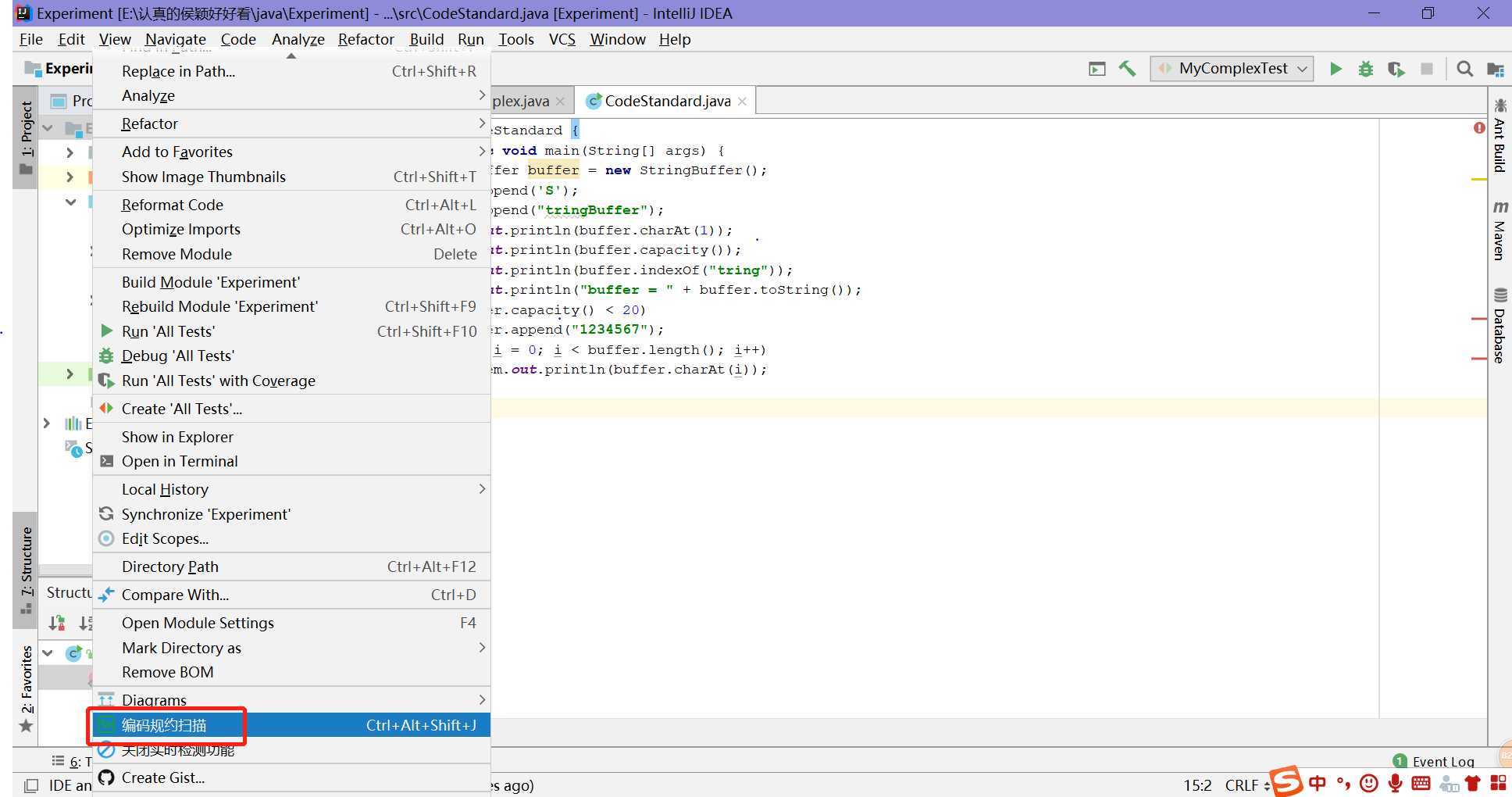1512x797 pixels.
Task: Run with Coverage toolbar icon
Action: pos(1396,69)
